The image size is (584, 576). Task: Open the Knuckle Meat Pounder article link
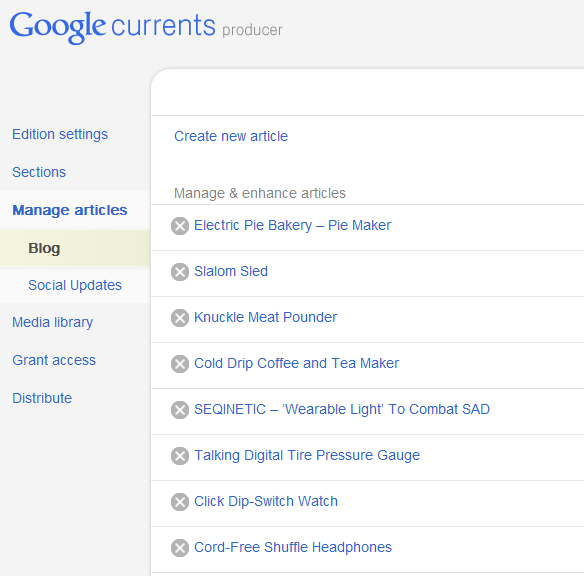click(x=266, y=317)
